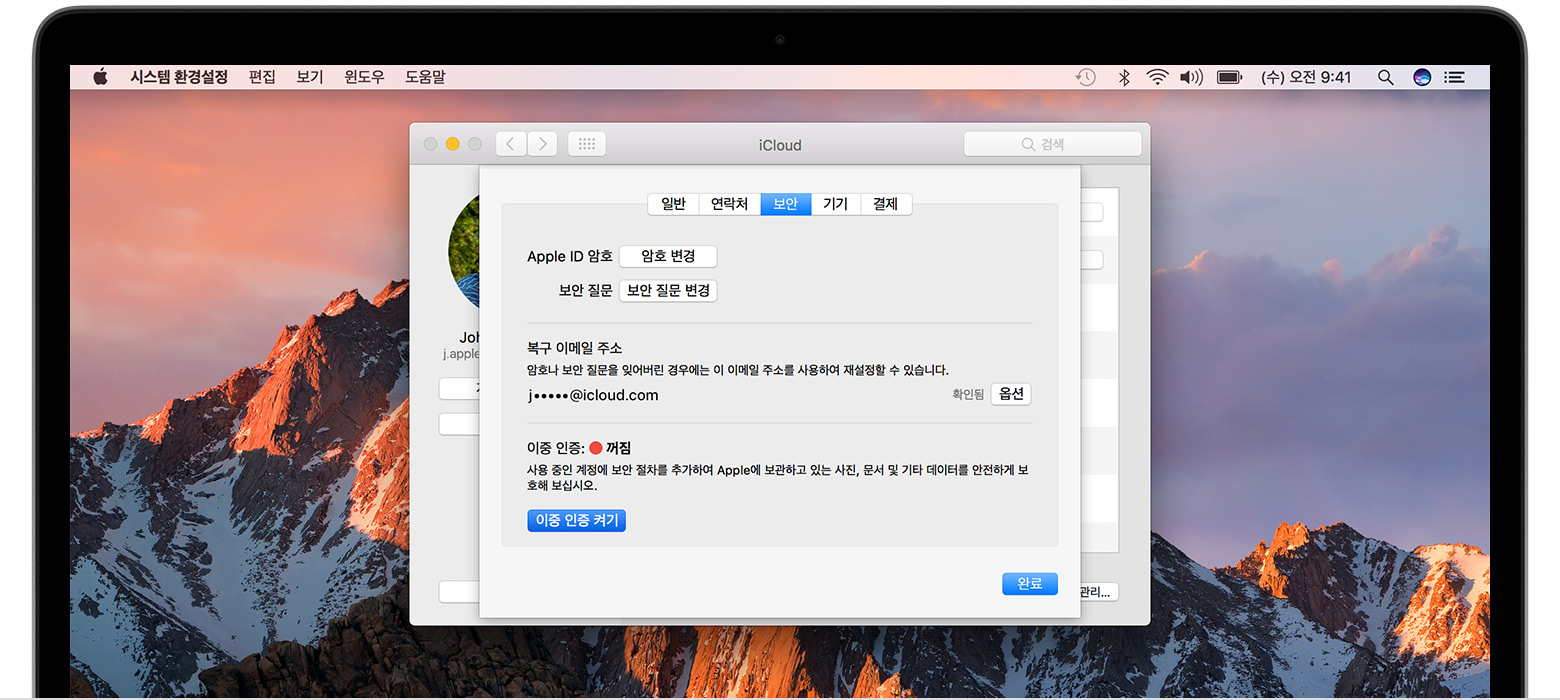Open the Apple menu icon
The width and height of the screenshot is (1560, 700).
click(x=100, y=77)
